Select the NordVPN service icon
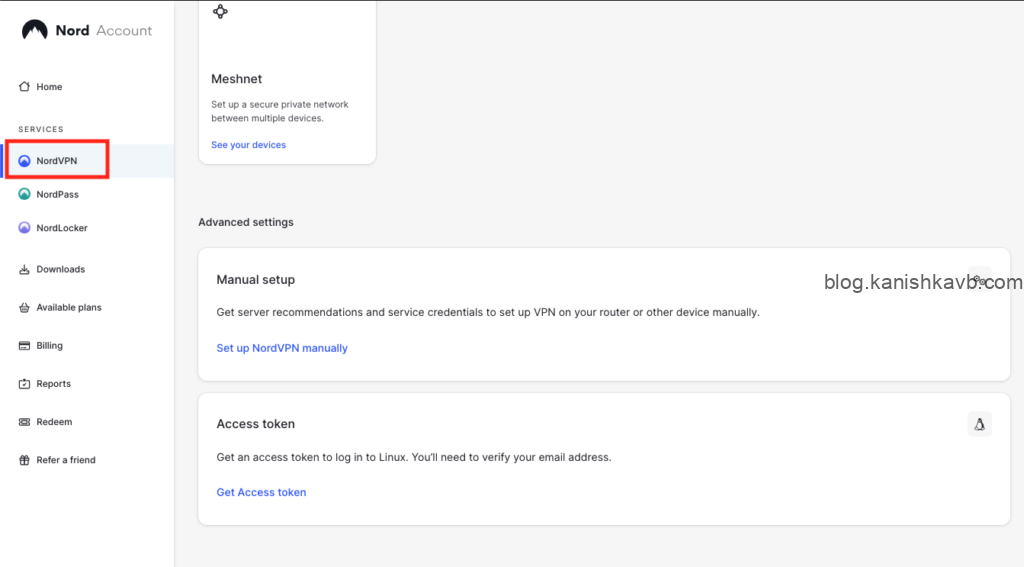 tap(25, 161)
